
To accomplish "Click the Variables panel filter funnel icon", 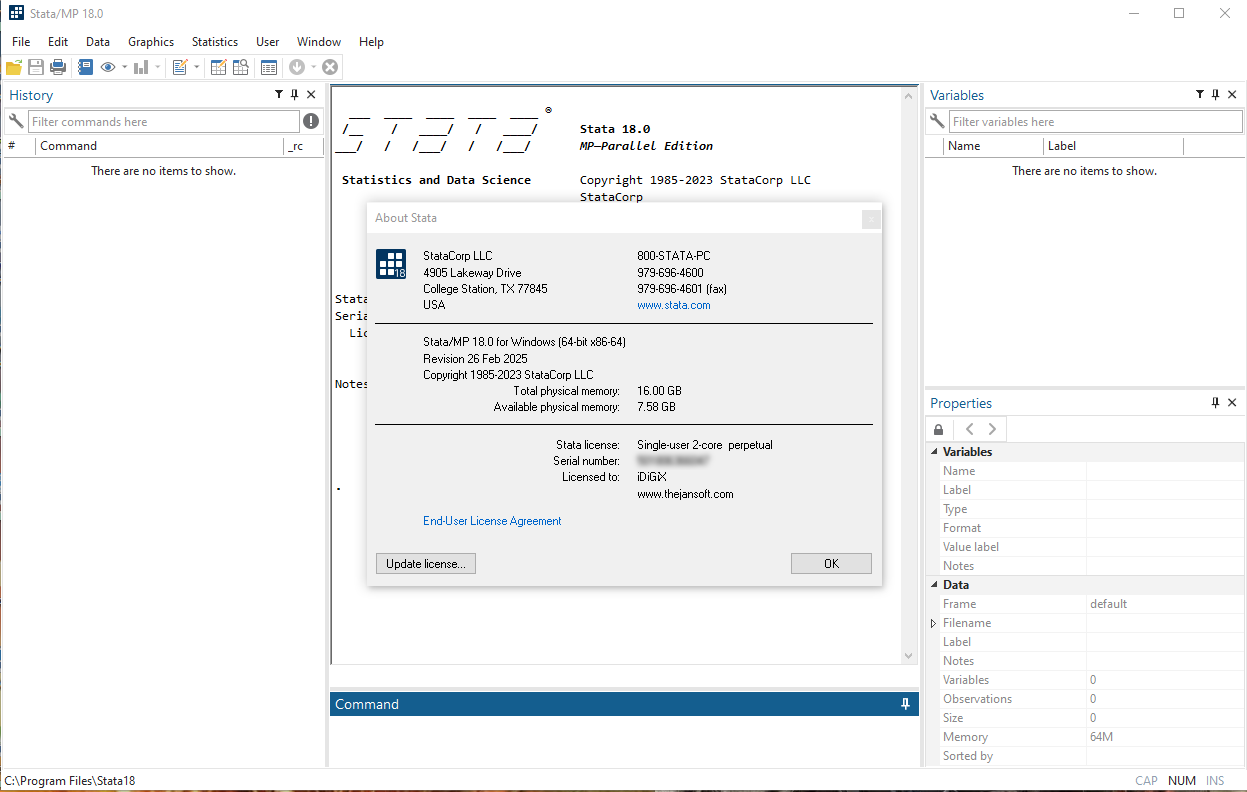I will pos(1200,95).
